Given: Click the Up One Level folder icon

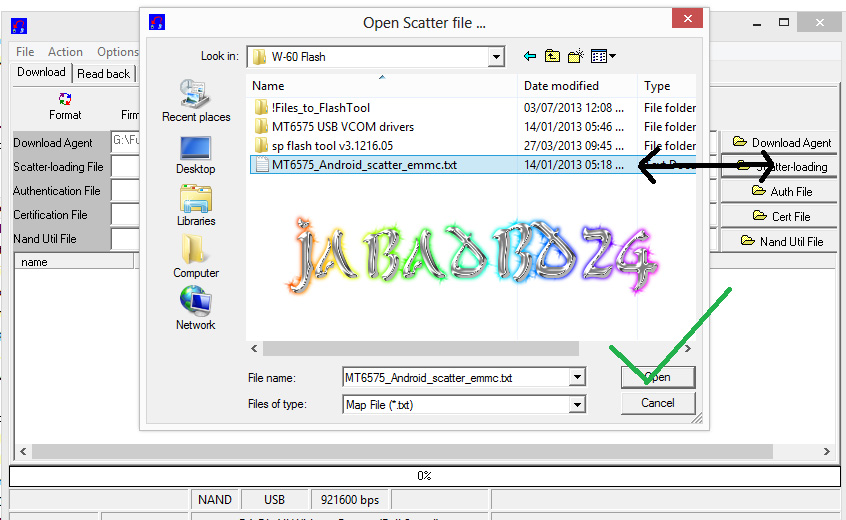Looking at the screenshot, I should click(552, 56).
